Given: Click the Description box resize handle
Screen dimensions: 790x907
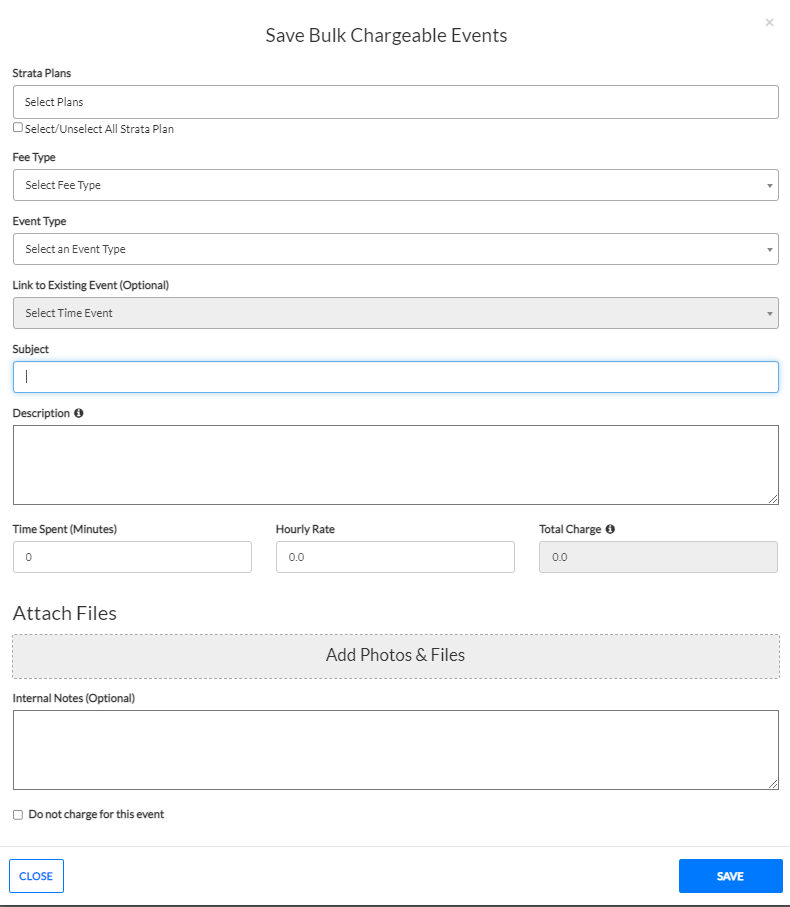Looking at the screenshot, I should tap(773, 499).
